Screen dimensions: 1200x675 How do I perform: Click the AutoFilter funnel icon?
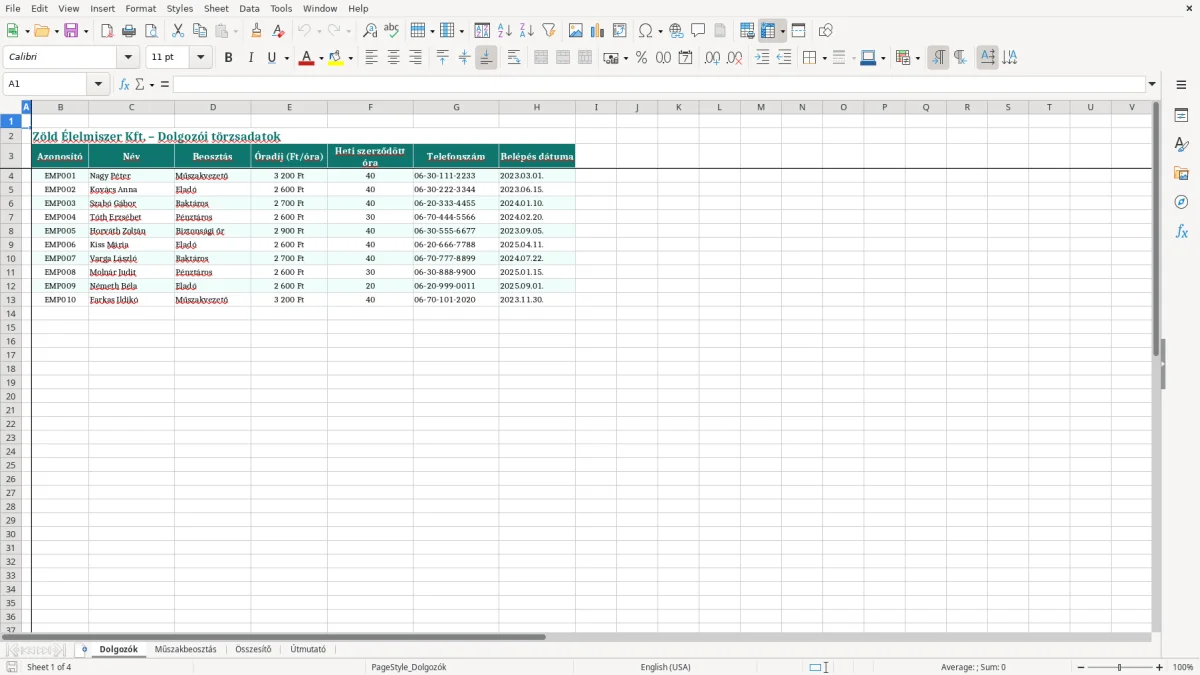click(549, 31)
